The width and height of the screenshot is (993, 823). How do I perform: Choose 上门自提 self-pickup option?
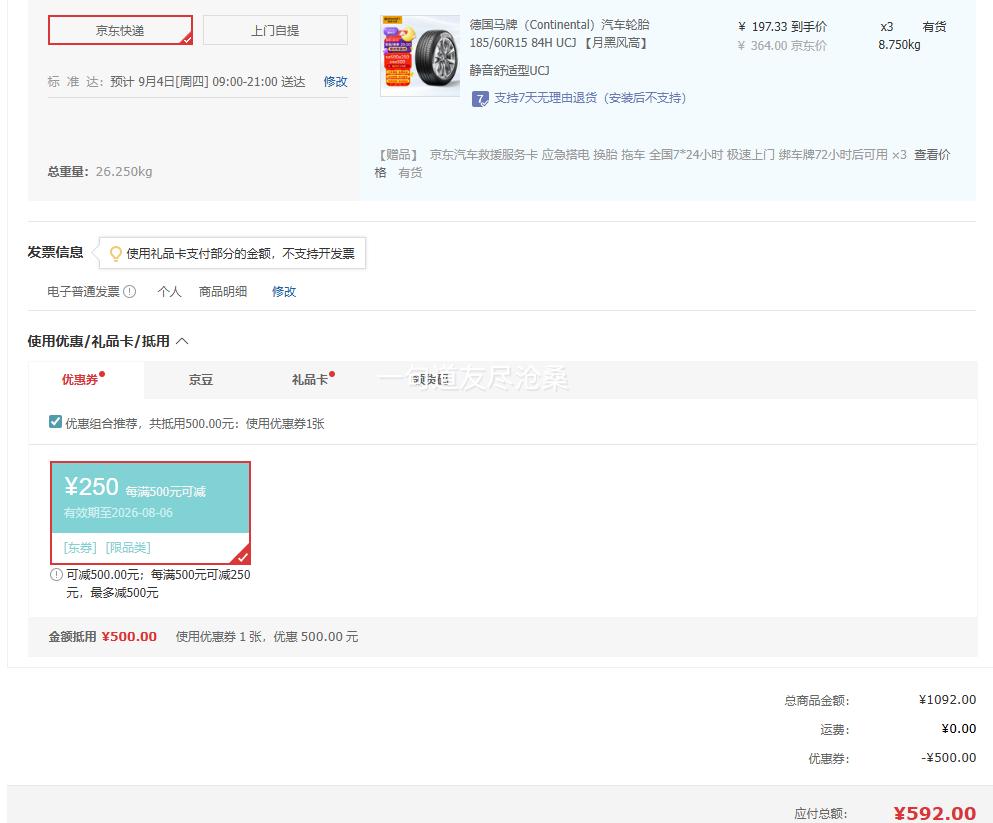pos(275,30)
